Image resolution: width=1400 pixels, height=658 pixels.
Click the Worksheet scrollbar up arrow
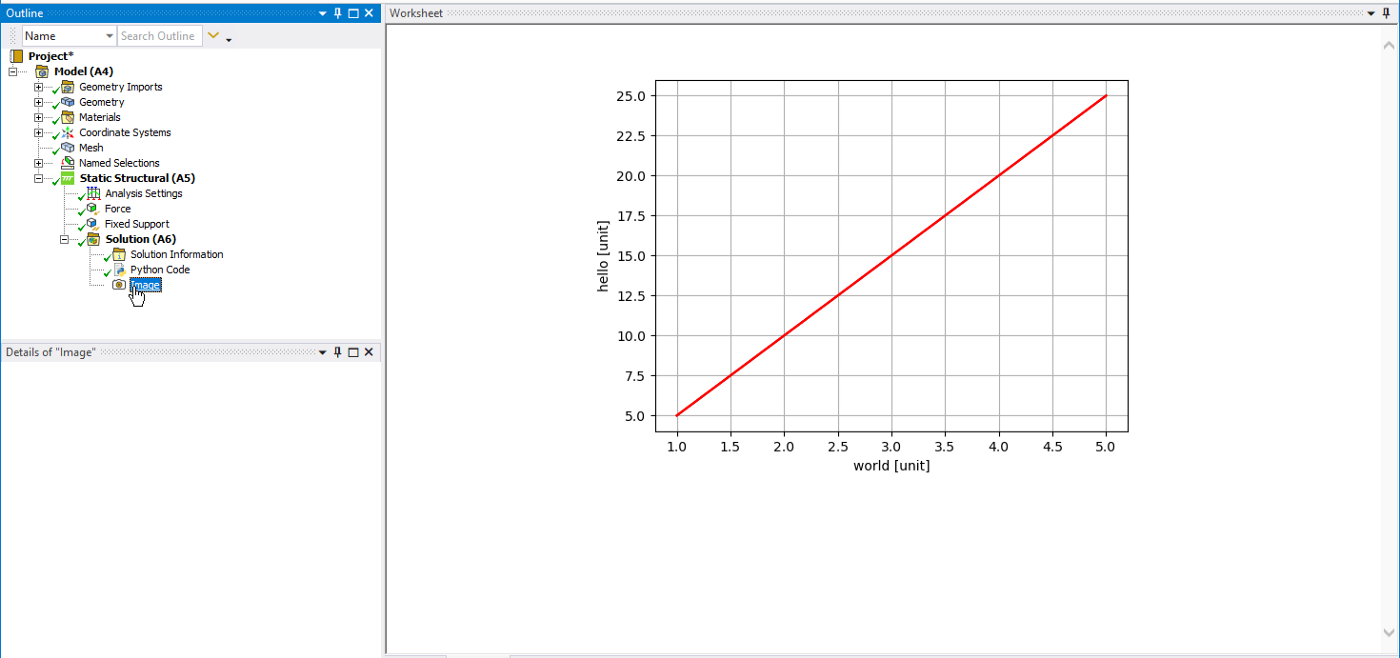tap(1391, 46)
